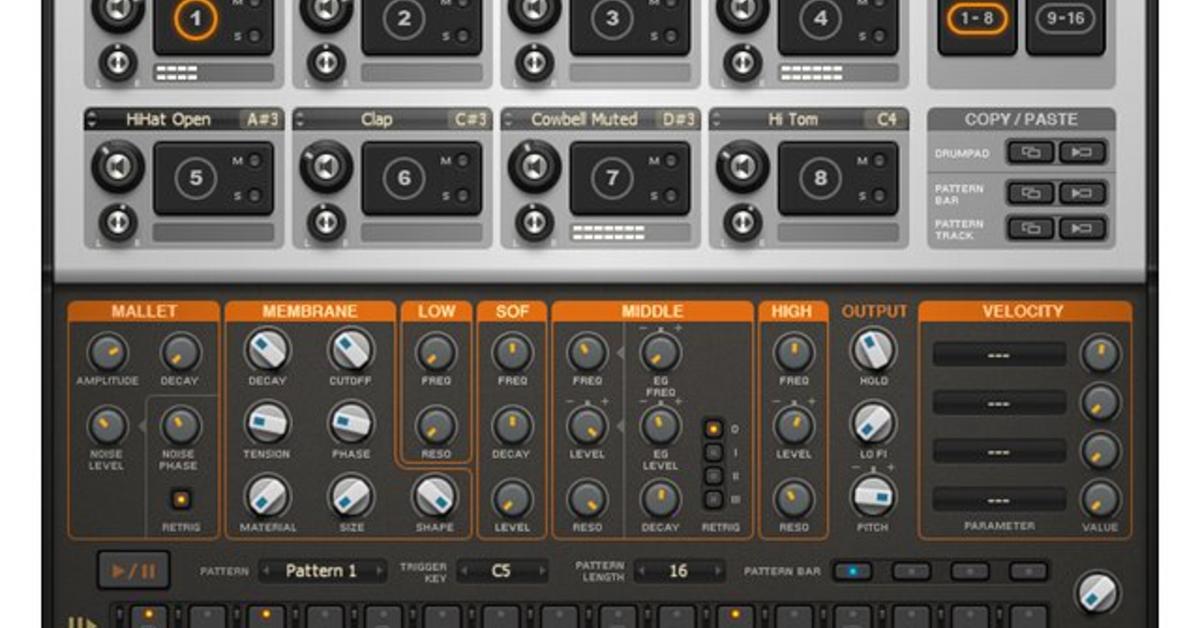Image resolution: width=1200 pixels, height=628 pixels.
Task: Change the C4 note assignment
Action: click(x=887, y=119)
